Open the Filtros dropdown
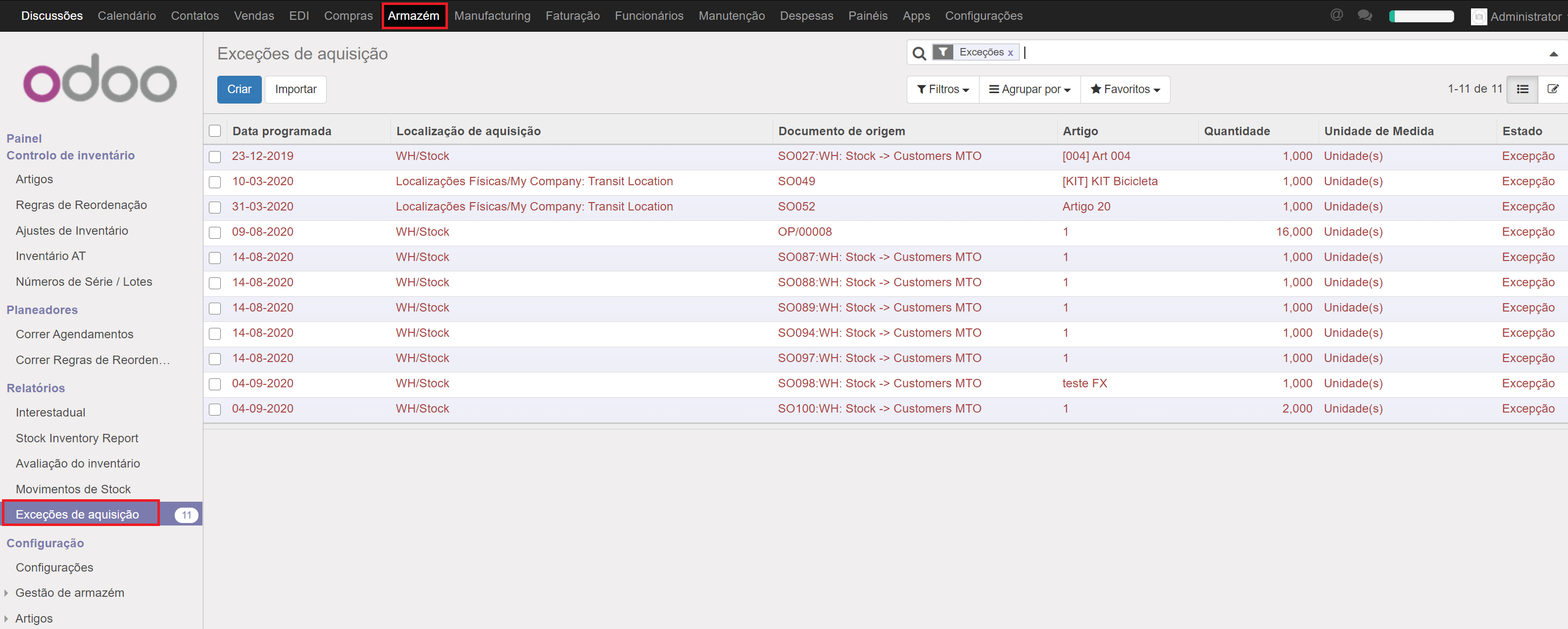Image resolution: width=1568 pixels, height=629 pixels. tap(943, 90)
